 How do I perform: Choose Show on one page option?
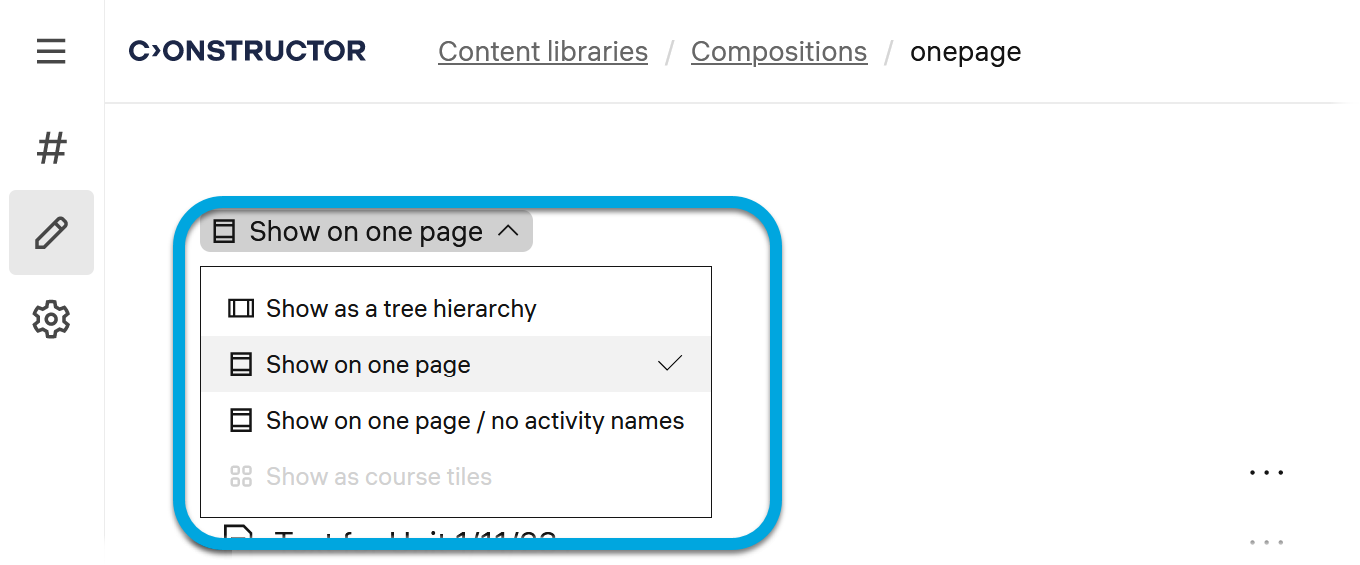click(x=368, y=365)
